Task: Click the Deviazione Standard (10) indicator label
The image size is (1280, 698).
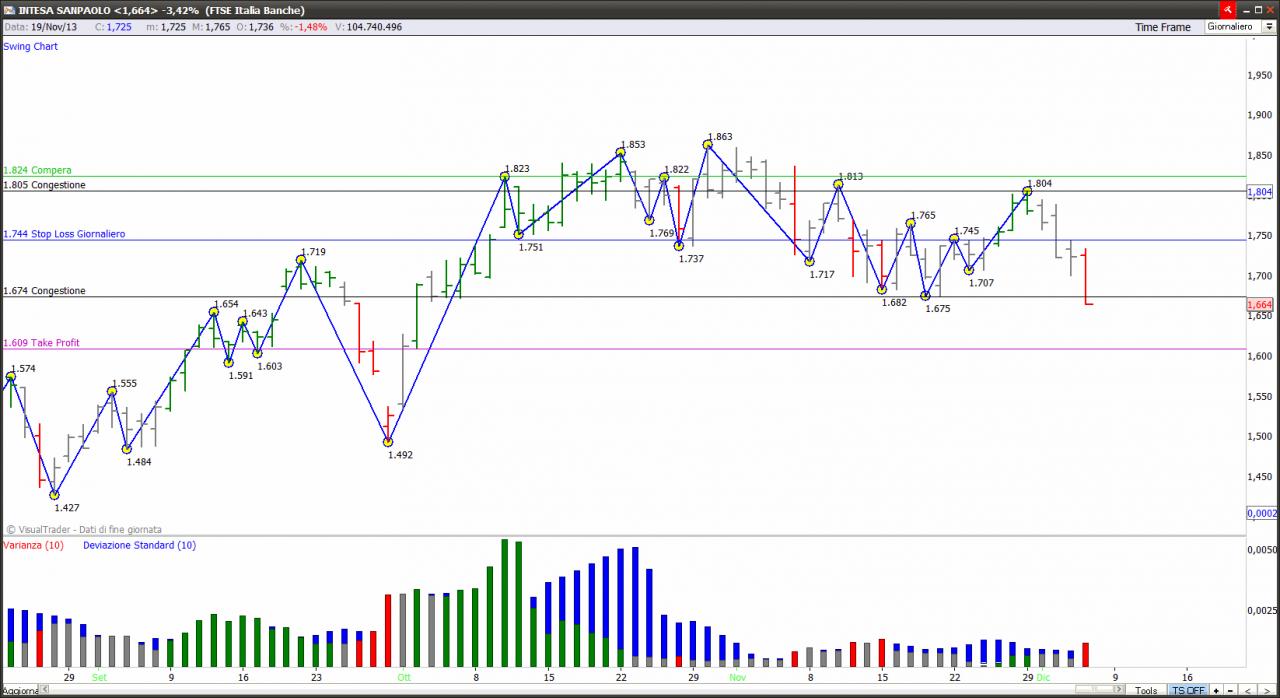Action: point(140,545)
